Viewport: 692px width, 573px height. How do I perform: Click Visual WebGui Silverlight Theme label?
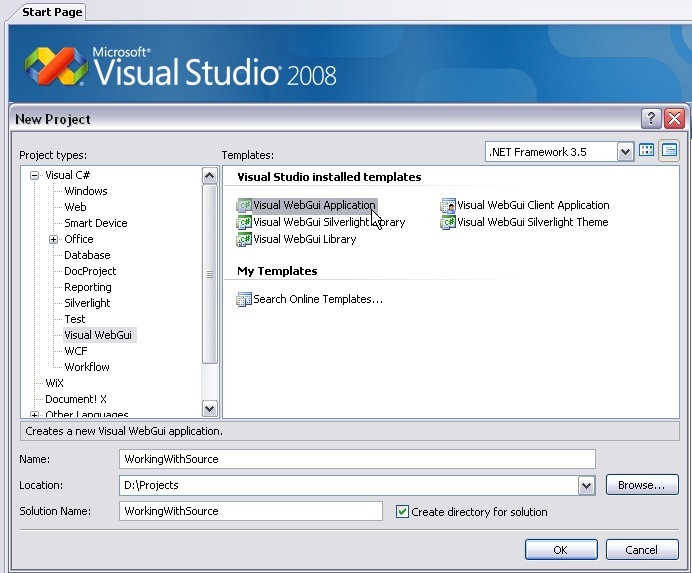tap(533, 222)
